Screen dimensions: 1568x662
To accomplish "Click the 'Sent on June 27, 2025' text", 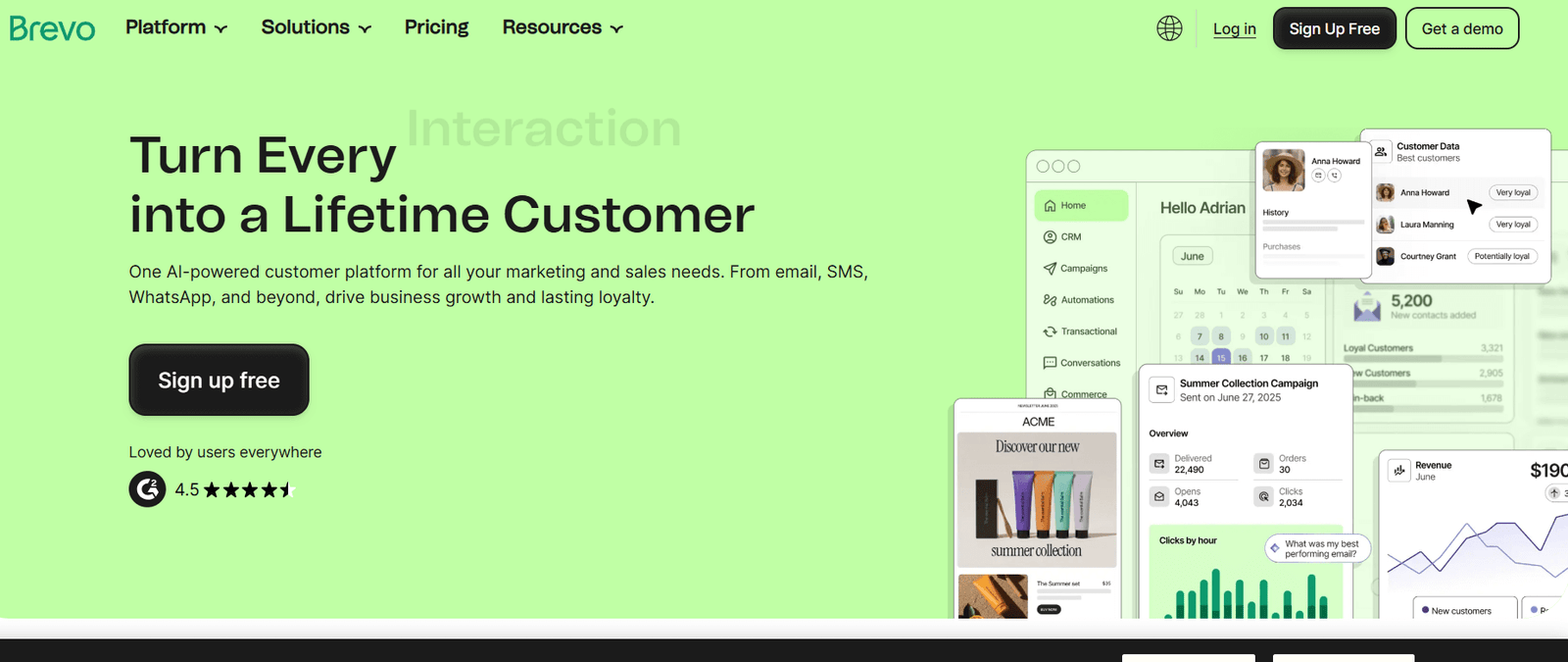I will (x=1230, y=397).
